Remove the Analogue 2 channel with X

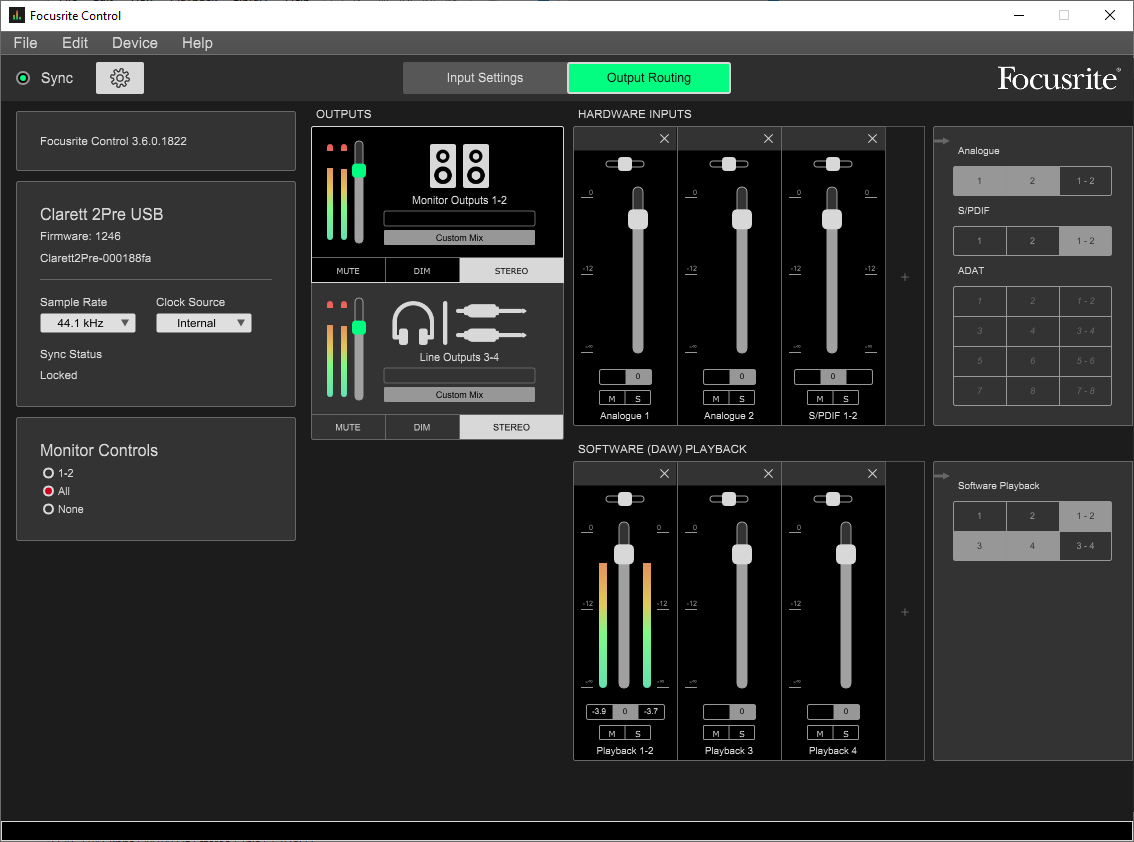click(768, 139)
